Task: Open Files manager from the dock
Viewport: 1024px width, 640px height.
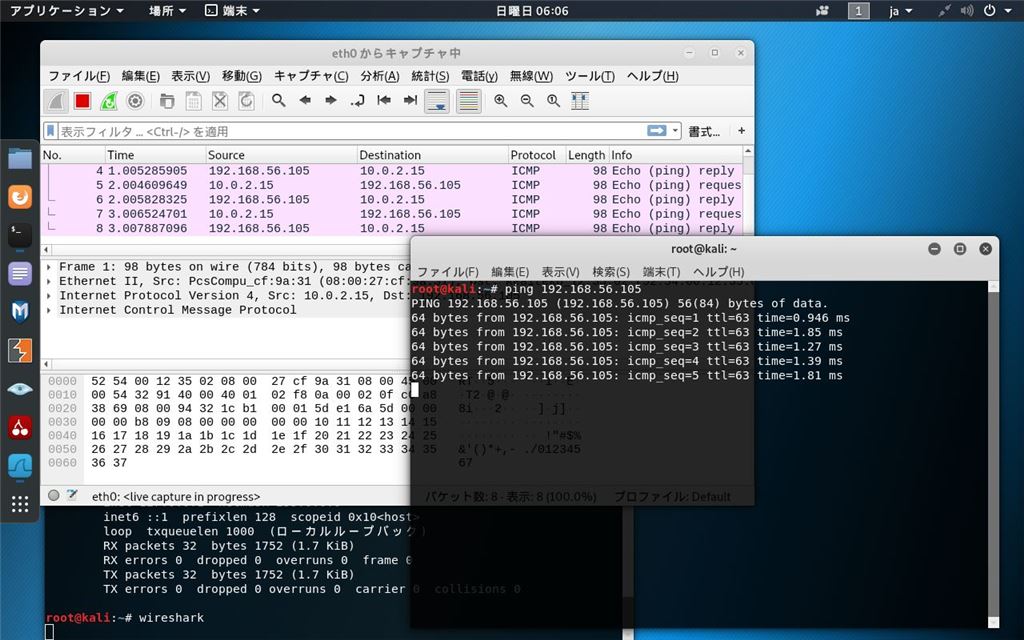Action: tap(20, 159)
